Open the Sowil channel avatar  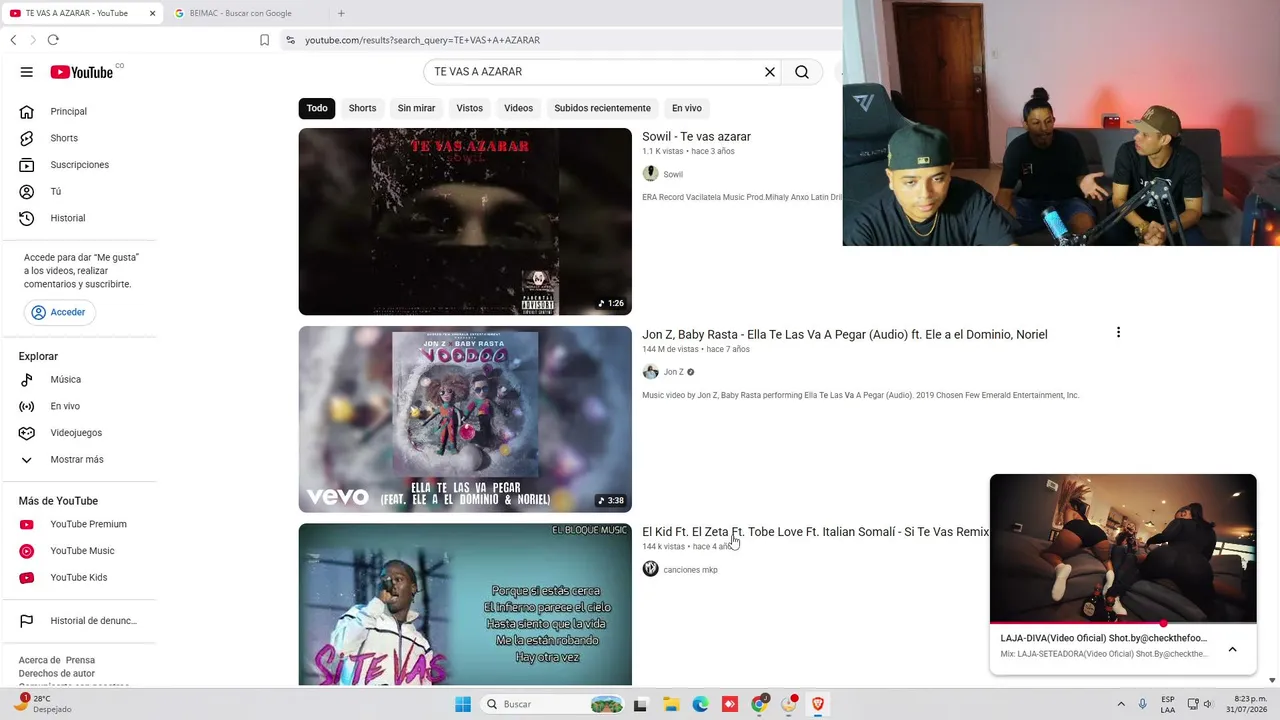pos(650,174)
